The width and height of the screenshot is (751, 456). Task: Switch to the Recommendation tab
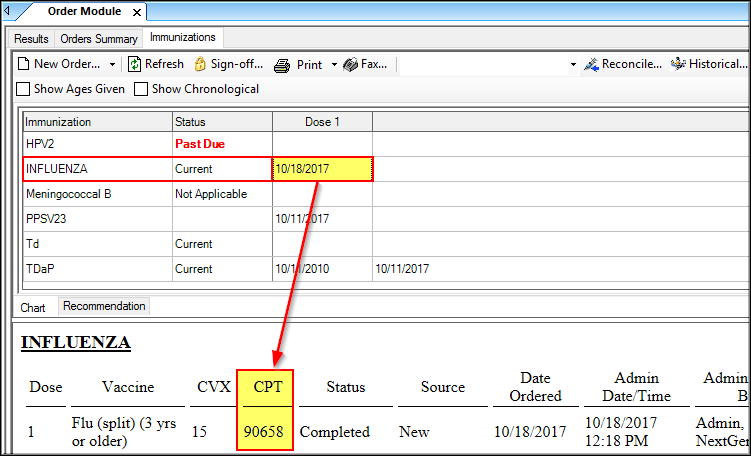pyautogui.click(x=104, y=306)
